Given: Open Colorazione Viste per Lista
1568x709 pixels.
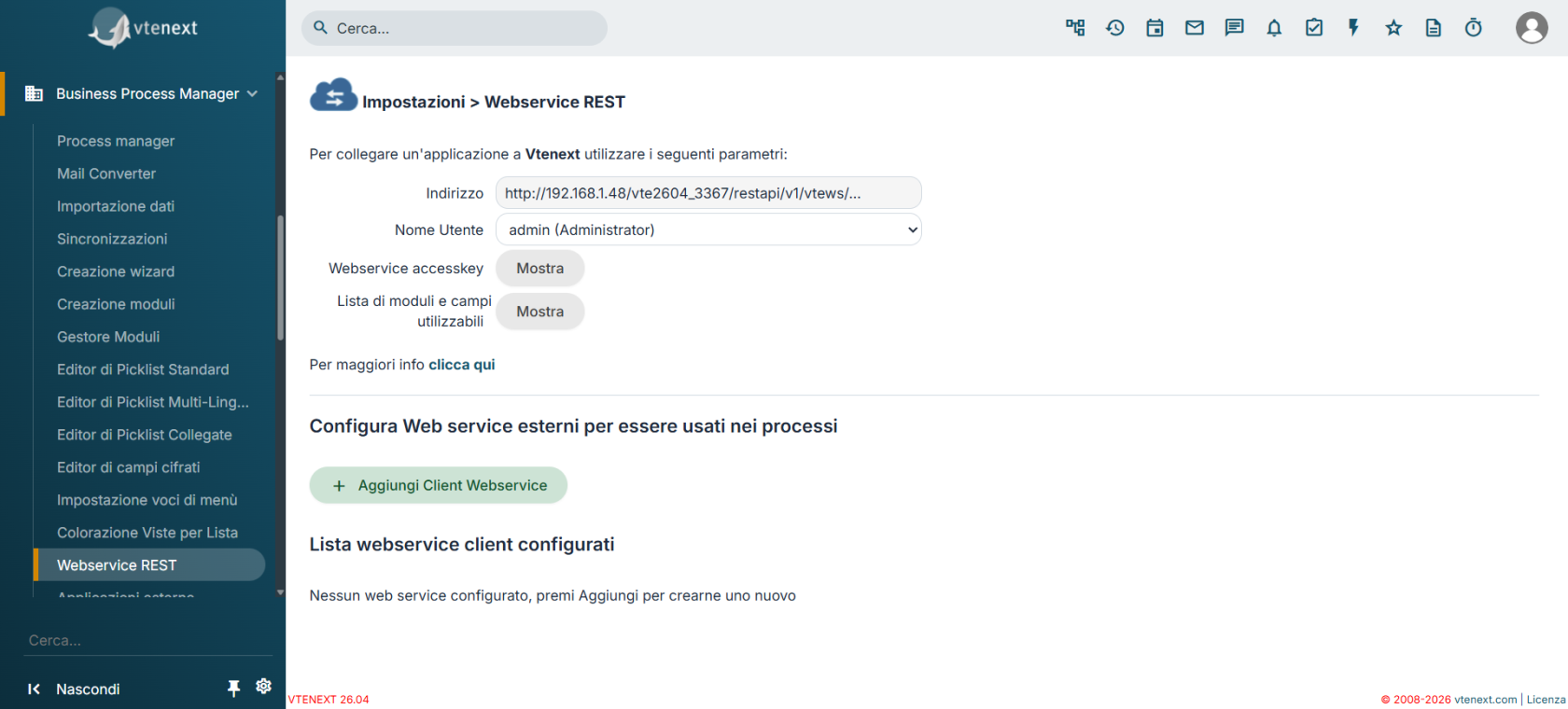Looking at the screenshot, I should pos(147,533).
